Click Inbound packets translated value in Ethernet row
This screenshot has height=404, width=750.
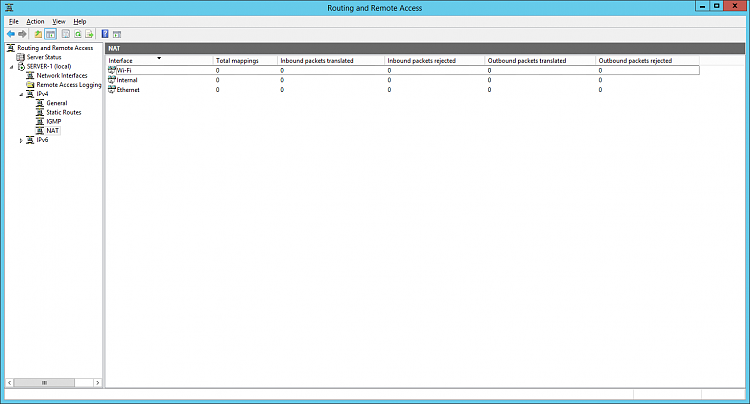tap(282, 89)
